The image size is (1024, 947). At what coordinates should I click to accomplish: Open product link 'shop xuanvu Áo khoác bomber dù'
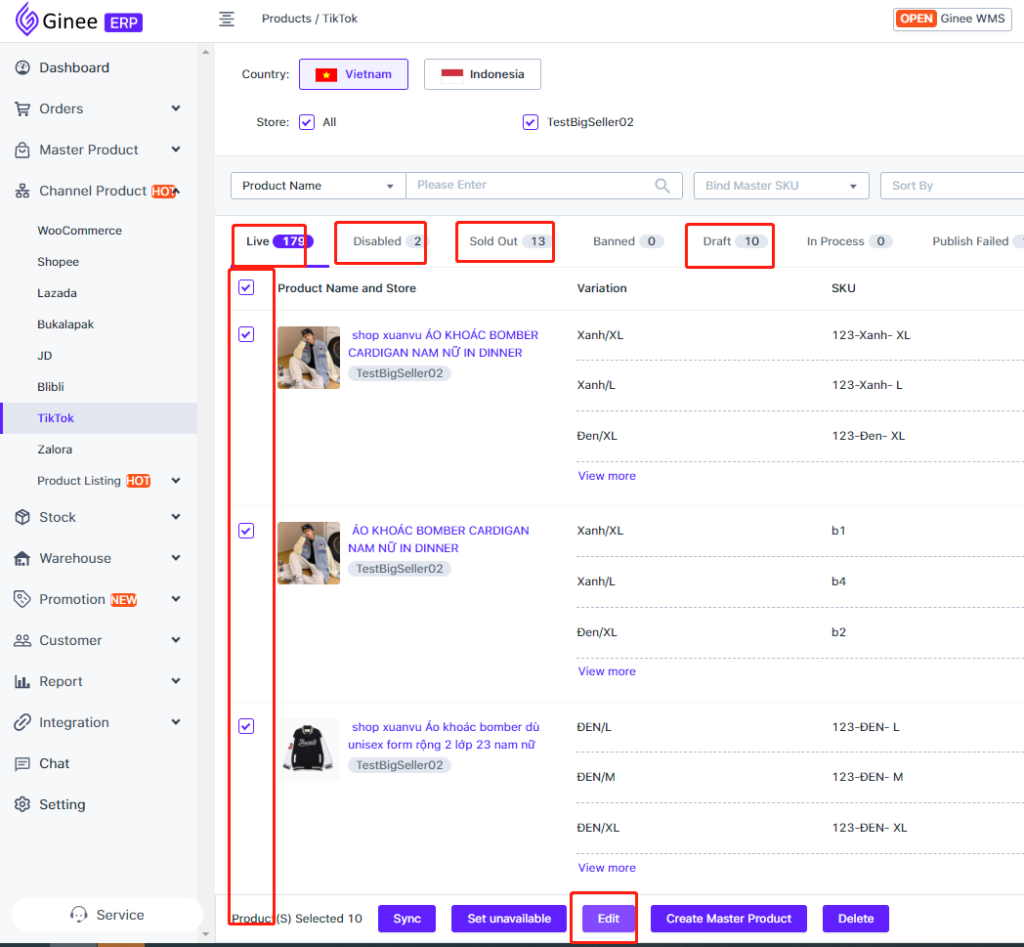pyautogui.click(x=444, y=735)
